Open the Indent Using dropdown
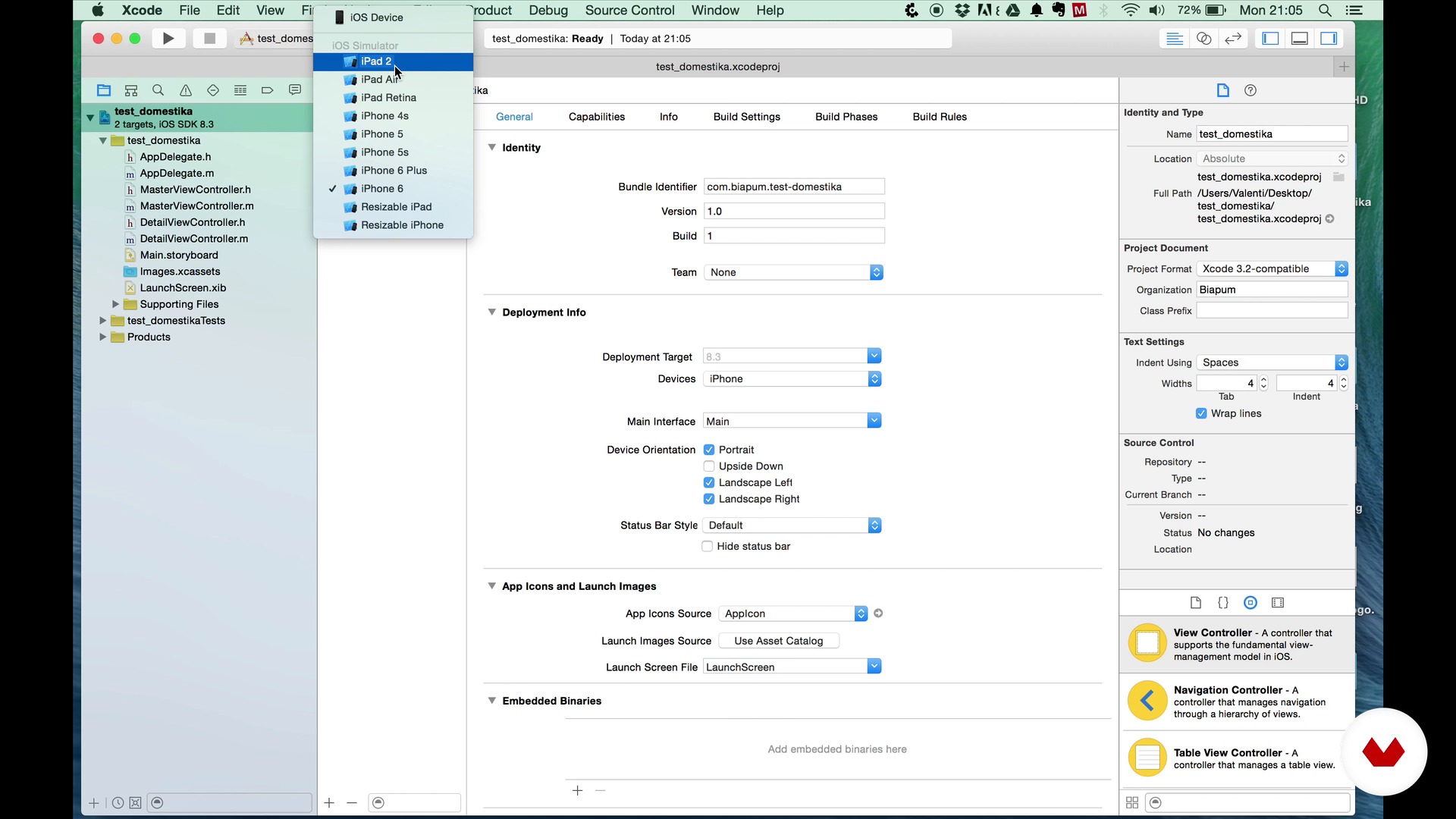Viewport: 1456px width, 819px height. (x=1272, y=362)
